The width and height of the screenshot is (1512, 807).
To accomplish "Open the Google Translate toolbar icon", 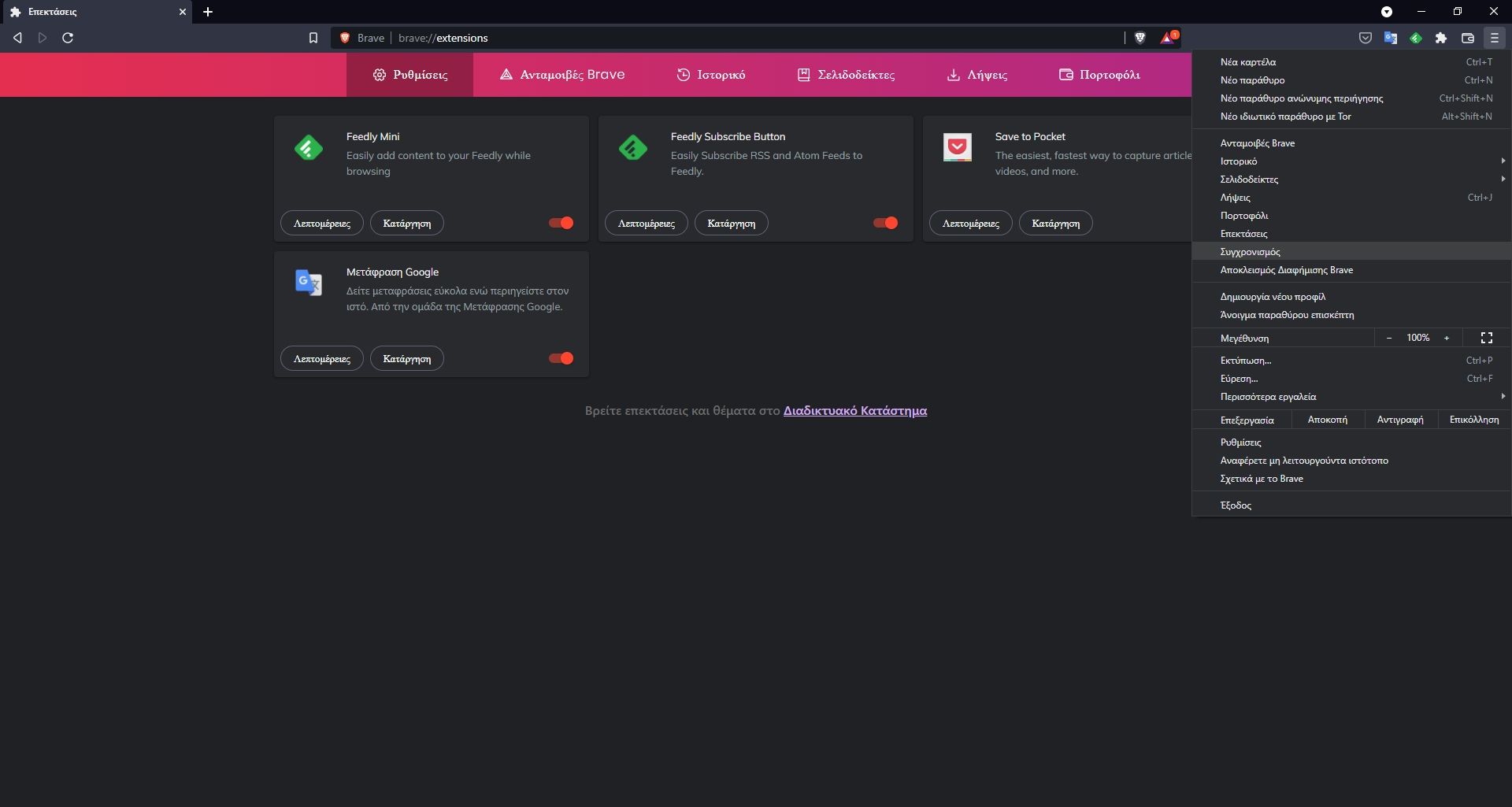I will pos(1391,38).
